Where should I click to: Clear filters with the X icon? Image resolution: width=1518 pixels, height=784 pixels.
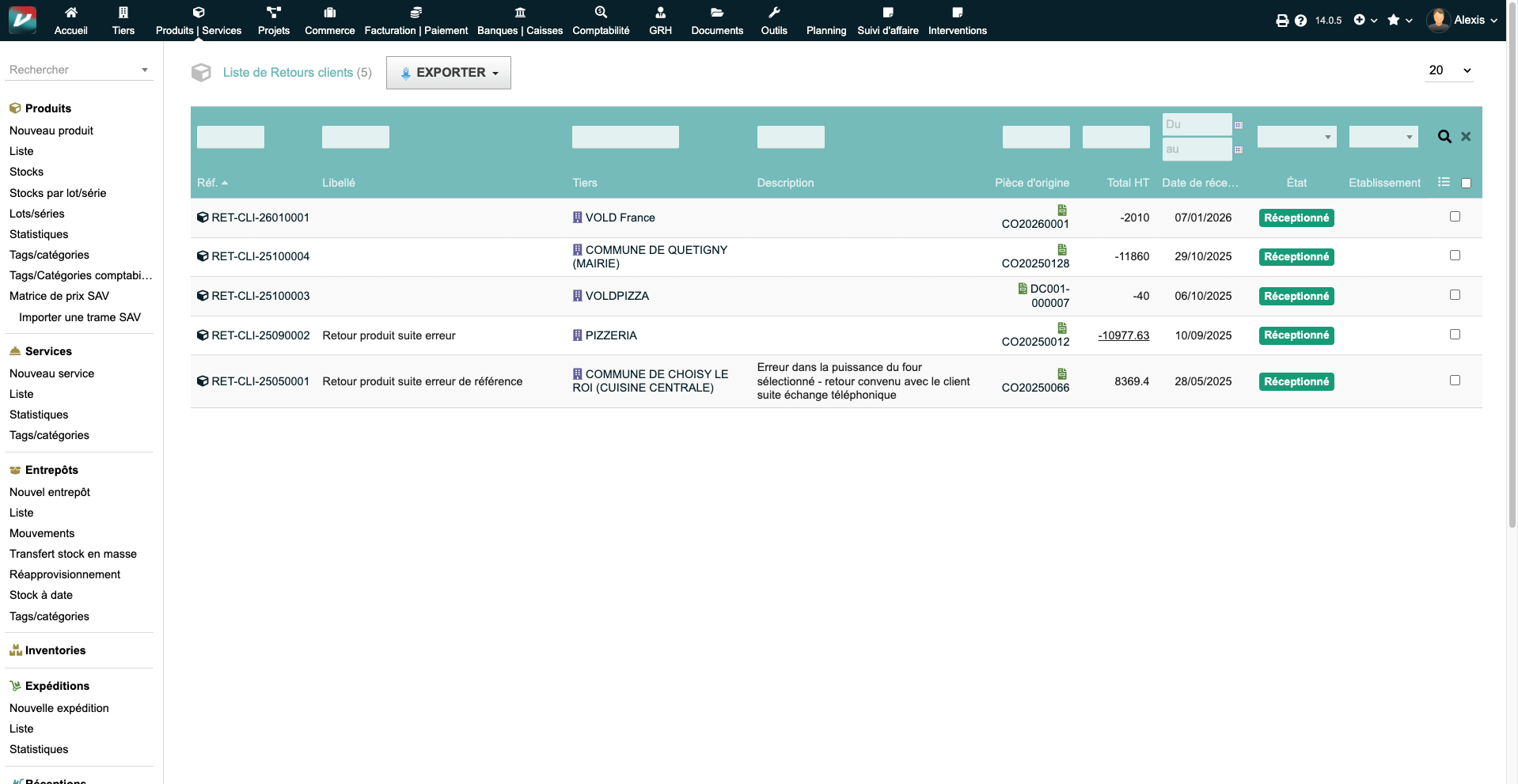pyautogui.click(x=1466, y=137)
